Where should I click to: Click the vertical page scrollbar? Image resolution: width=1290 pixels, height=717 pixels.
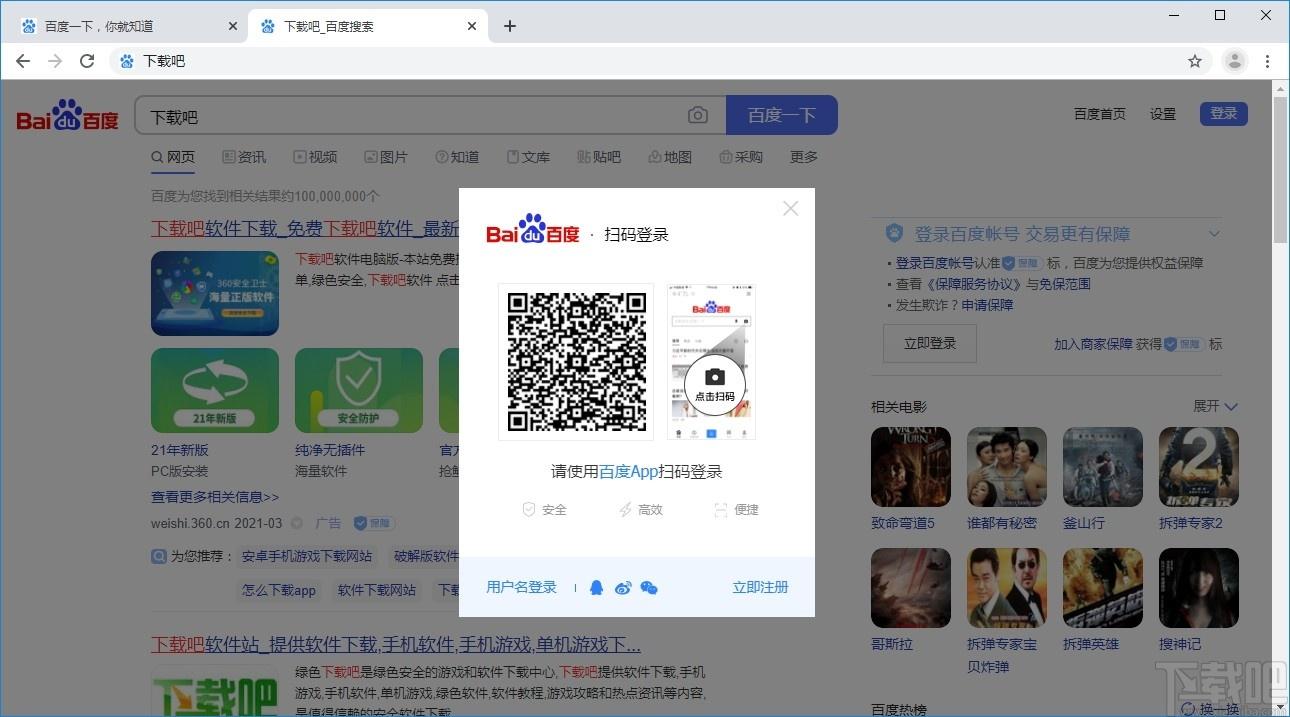coord(1280,400)
